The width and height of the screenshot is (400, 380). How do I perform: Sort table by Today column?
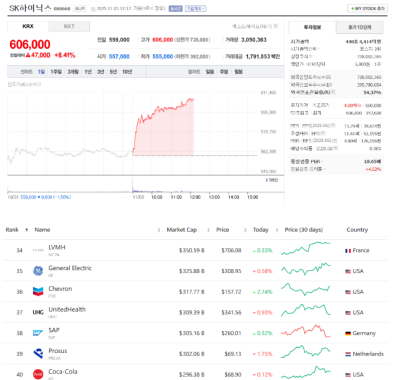260,230
